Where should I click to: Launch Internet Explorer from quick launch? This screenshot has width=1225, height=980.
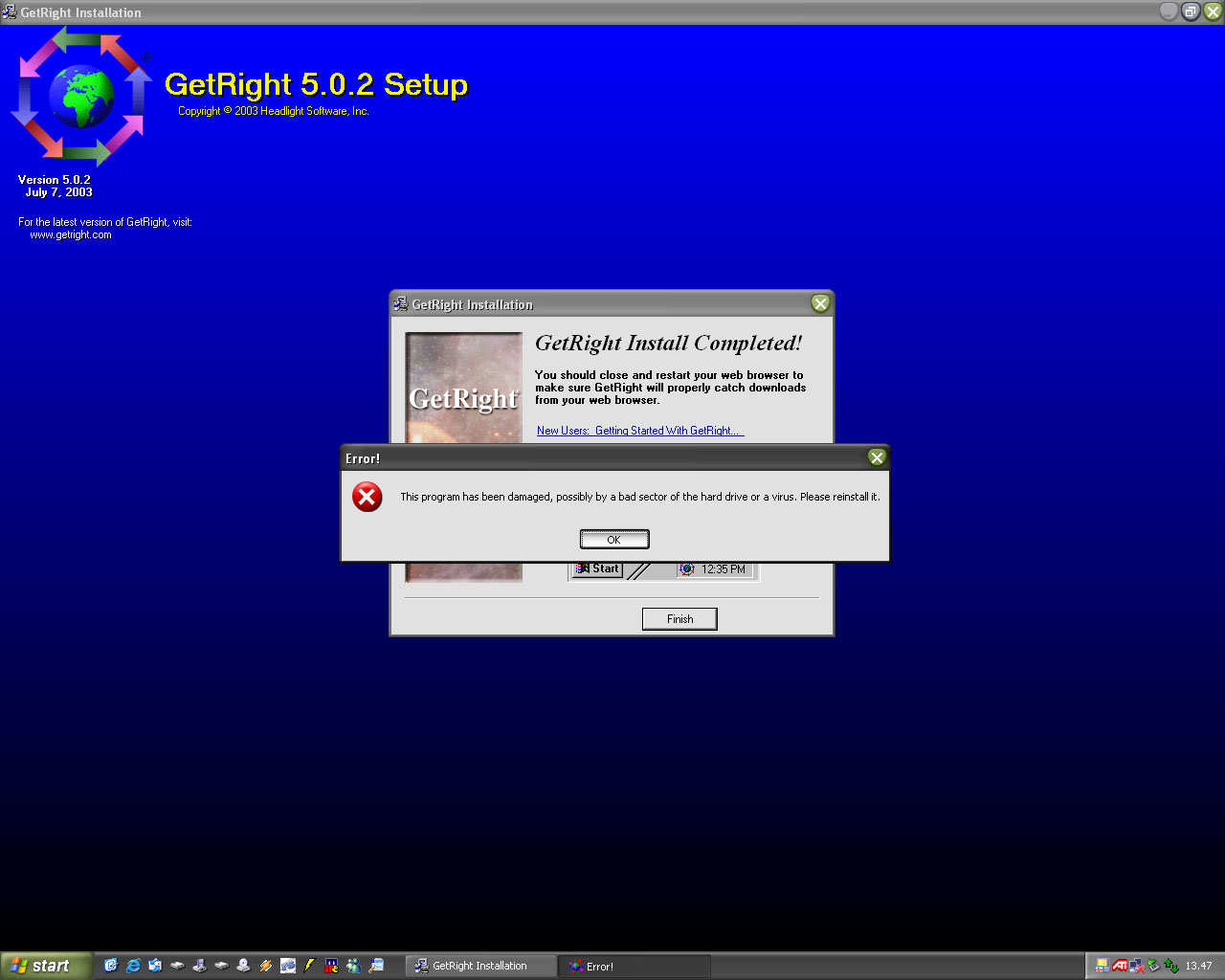coord(133,966)
